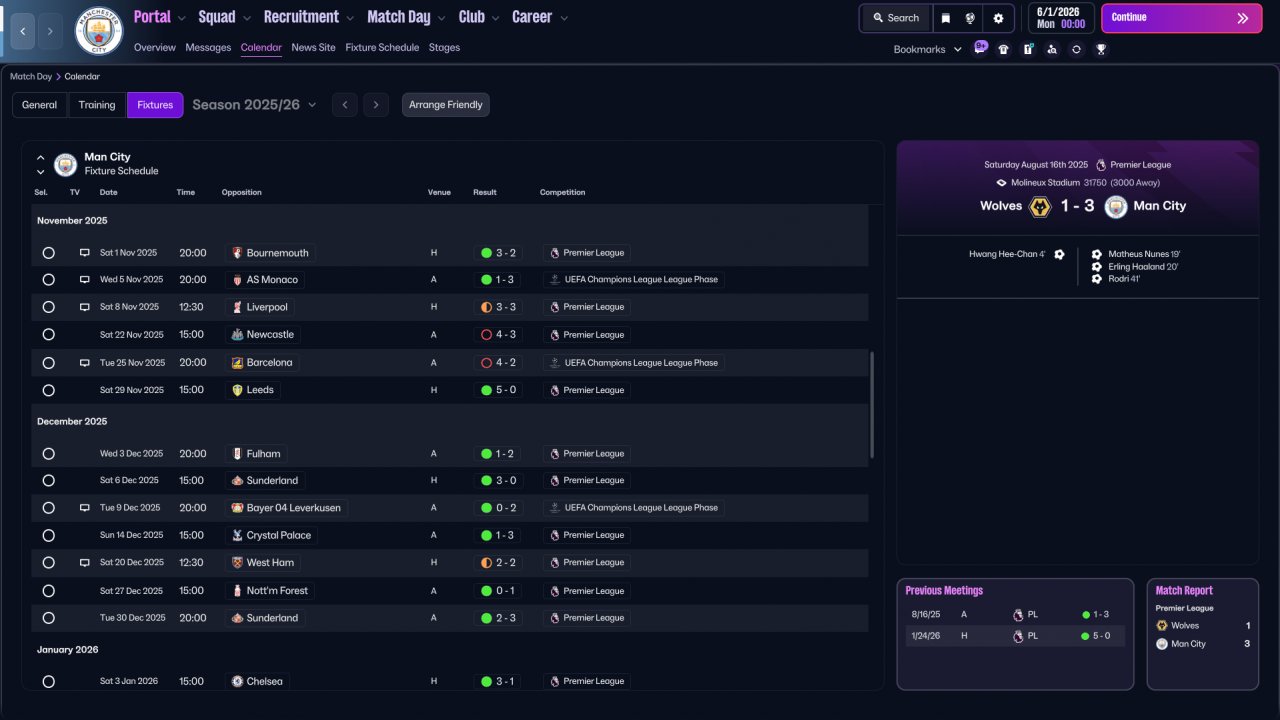Open the 9+ messages notification icon

click(x=980, y=48)
